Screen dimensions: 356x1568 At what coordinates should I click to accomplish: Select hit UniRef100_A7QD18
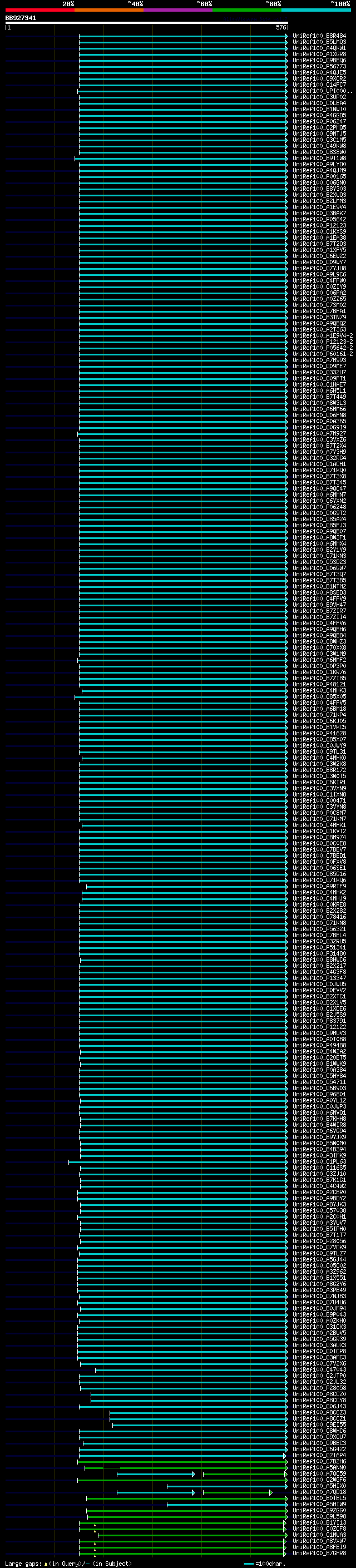(x=319, y=1492)
